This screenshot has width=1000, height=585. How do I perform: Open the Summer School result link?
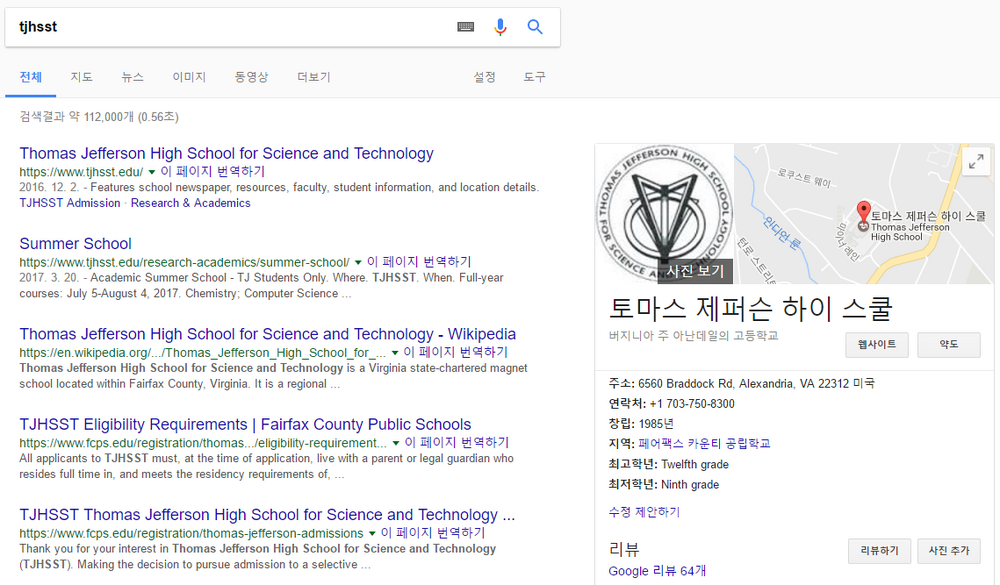[x=75, y=244]
